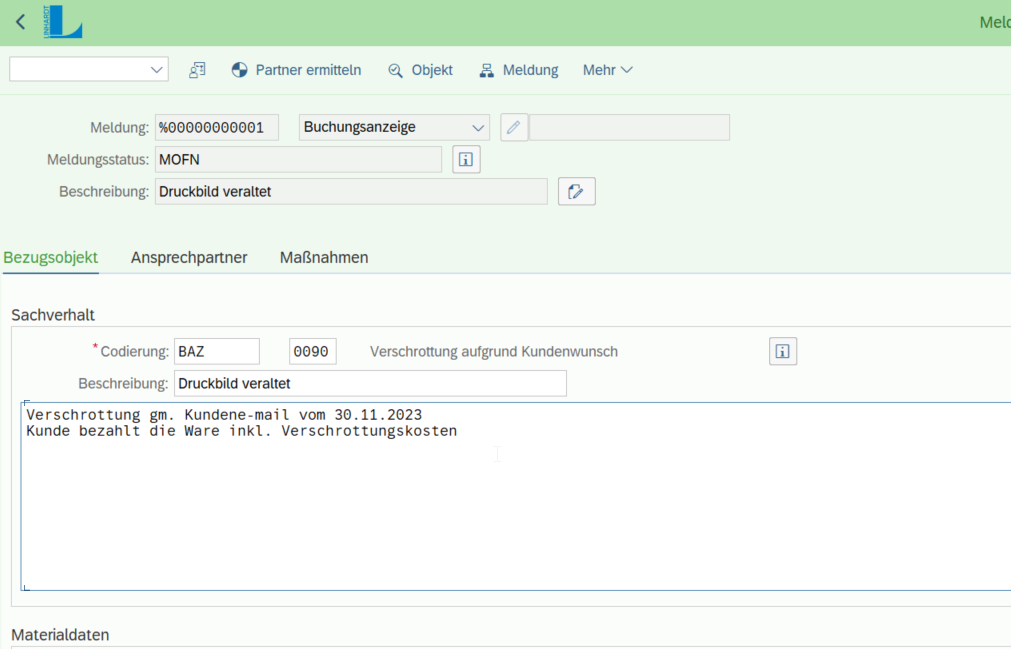1011x649 pixels.
Task: Open the empty combo box dropdown in toolbar
Action: tap(156, 70)
